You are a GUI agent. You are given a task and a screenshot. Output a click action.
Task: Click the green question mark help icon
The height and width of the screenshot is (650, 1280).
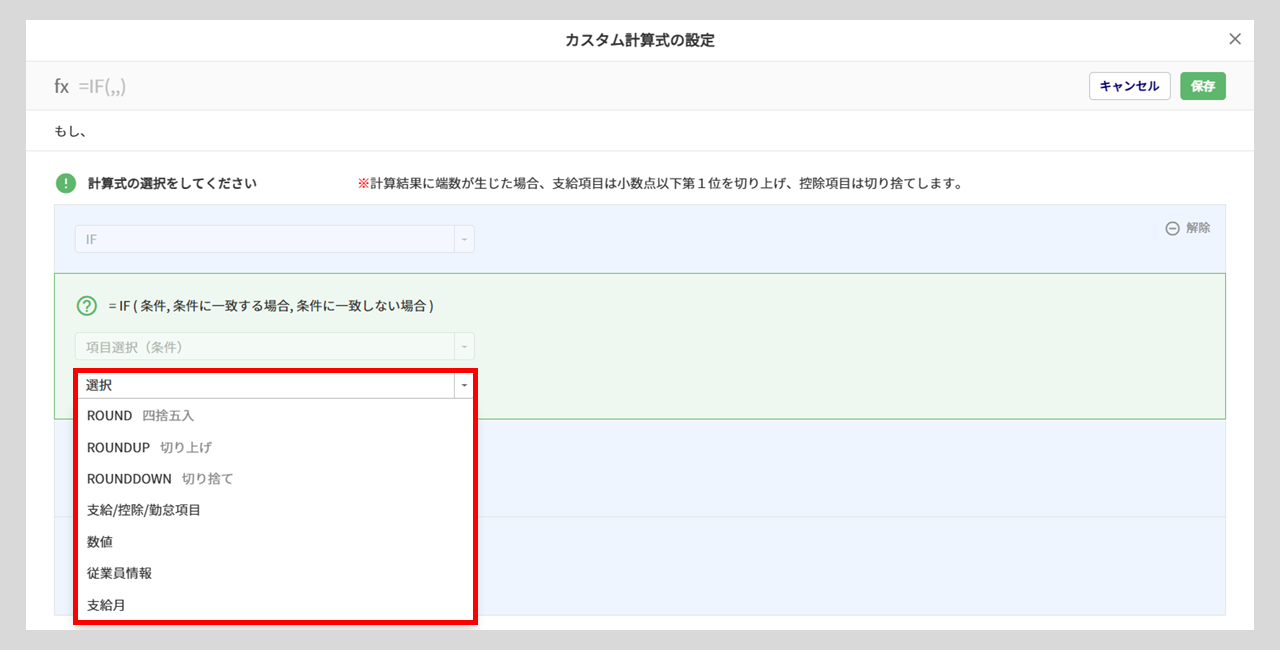click(86, 305)
